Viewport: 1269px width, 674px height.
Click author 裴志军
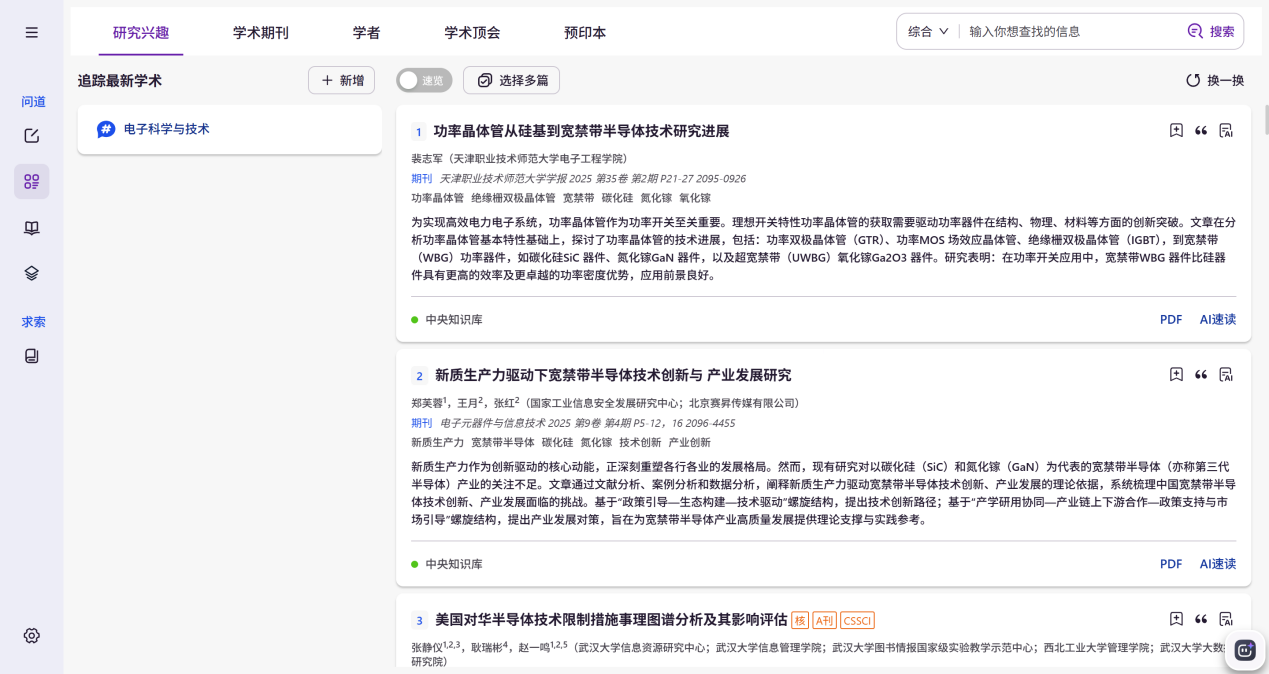coord(428,158)
